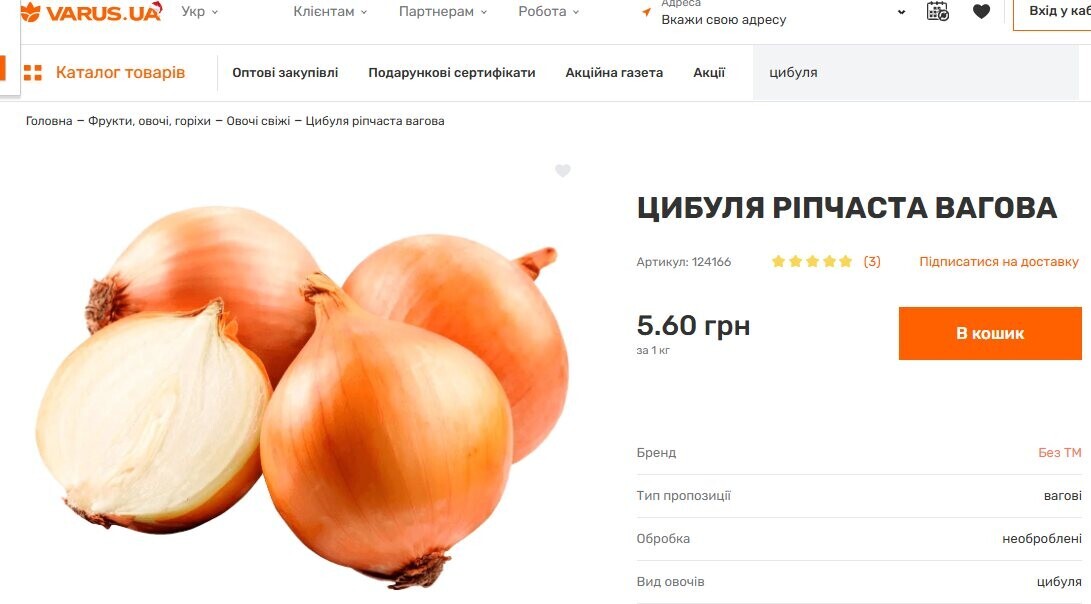Click the catalog grid icon
The height and width of the screenshot is (604, 1091).
click(33, 72)
